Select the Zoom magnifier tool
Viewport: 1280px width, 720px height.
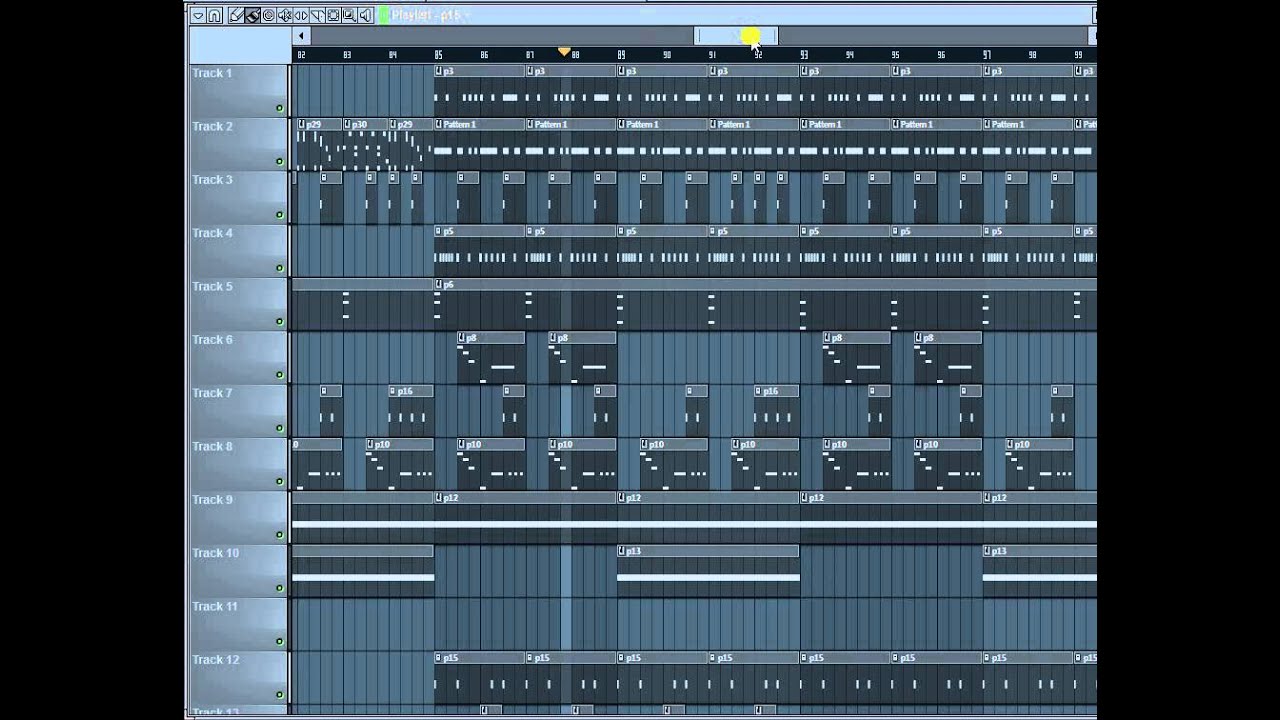pyautogui.click(x=348, y=15)
